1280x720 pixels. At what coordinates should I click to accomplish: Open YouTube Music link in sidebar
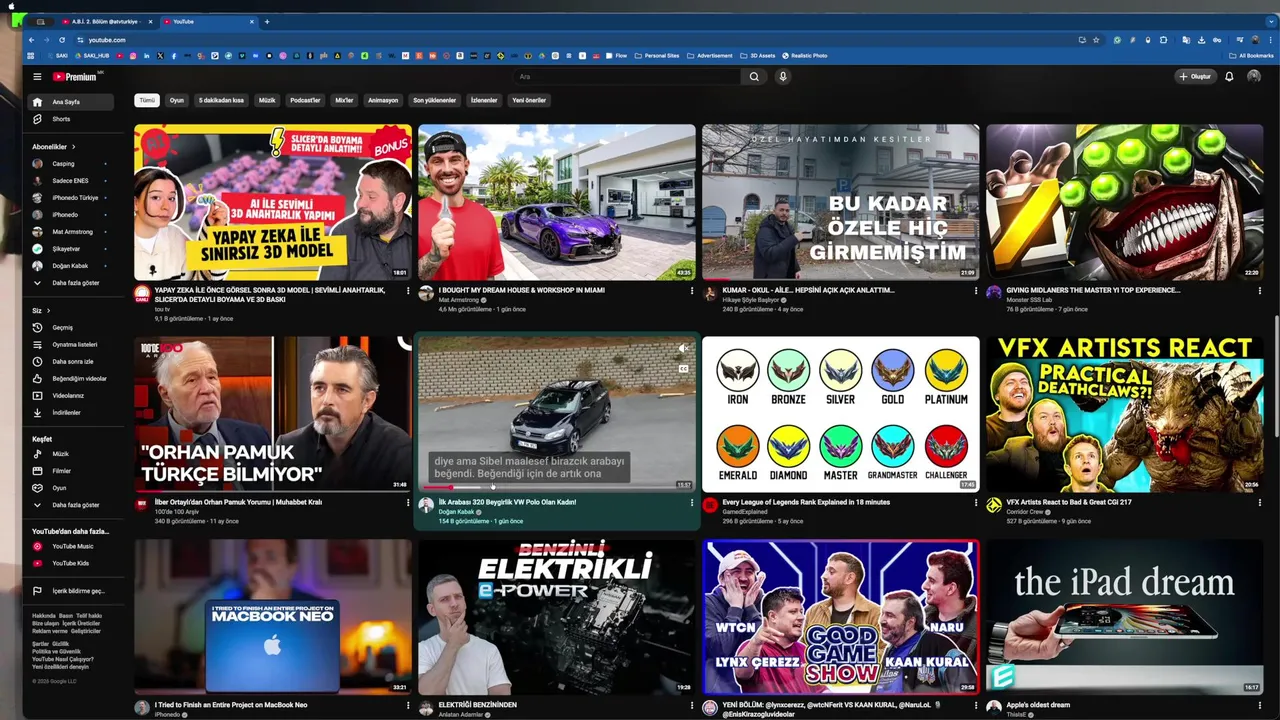click(x=72, y=546)
